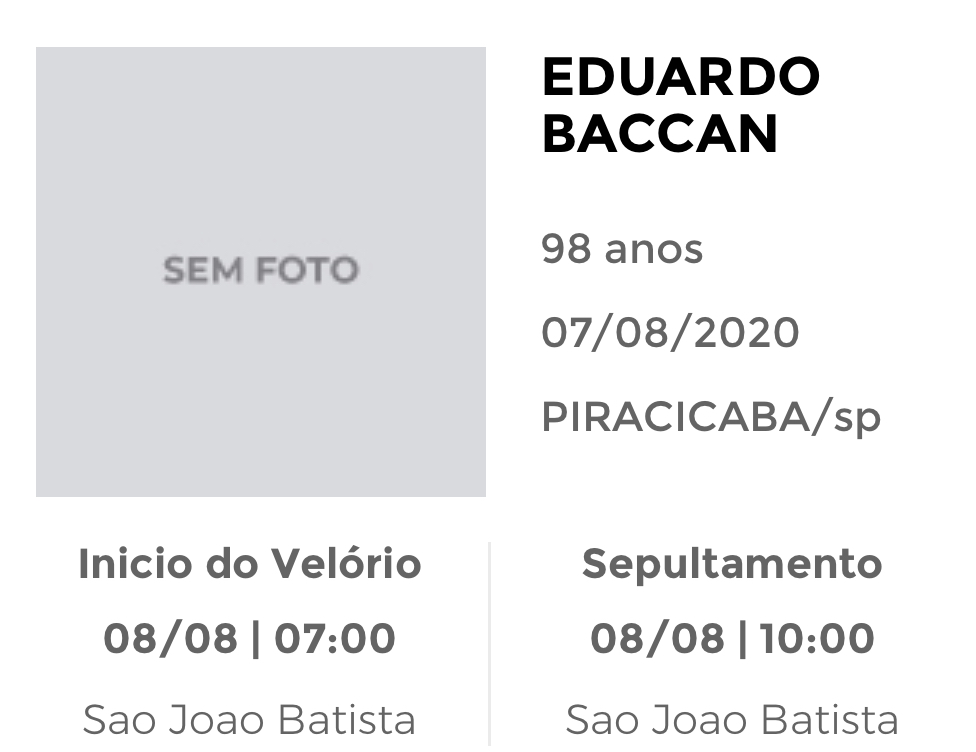The width and height of the screenshot is (976, 752).
Task: Select the PIRACICABA/sp location text
Action: (711, 417)
